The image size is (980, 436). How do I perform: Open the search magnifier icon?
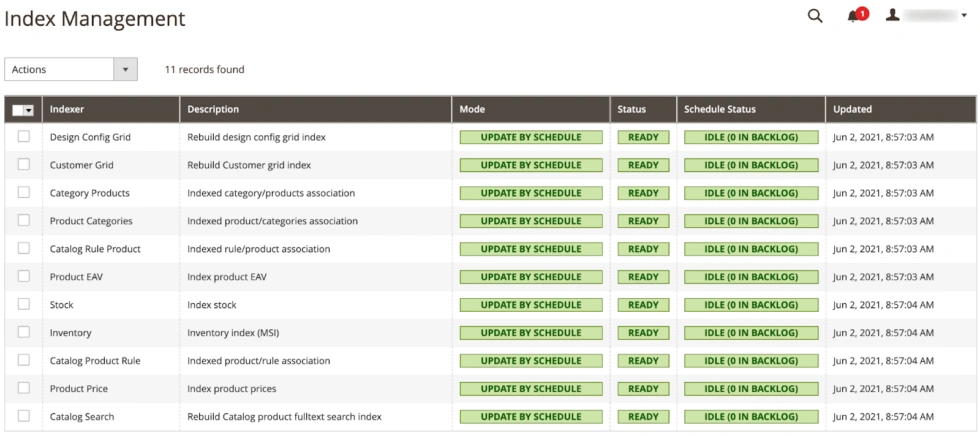coord(815,16)
